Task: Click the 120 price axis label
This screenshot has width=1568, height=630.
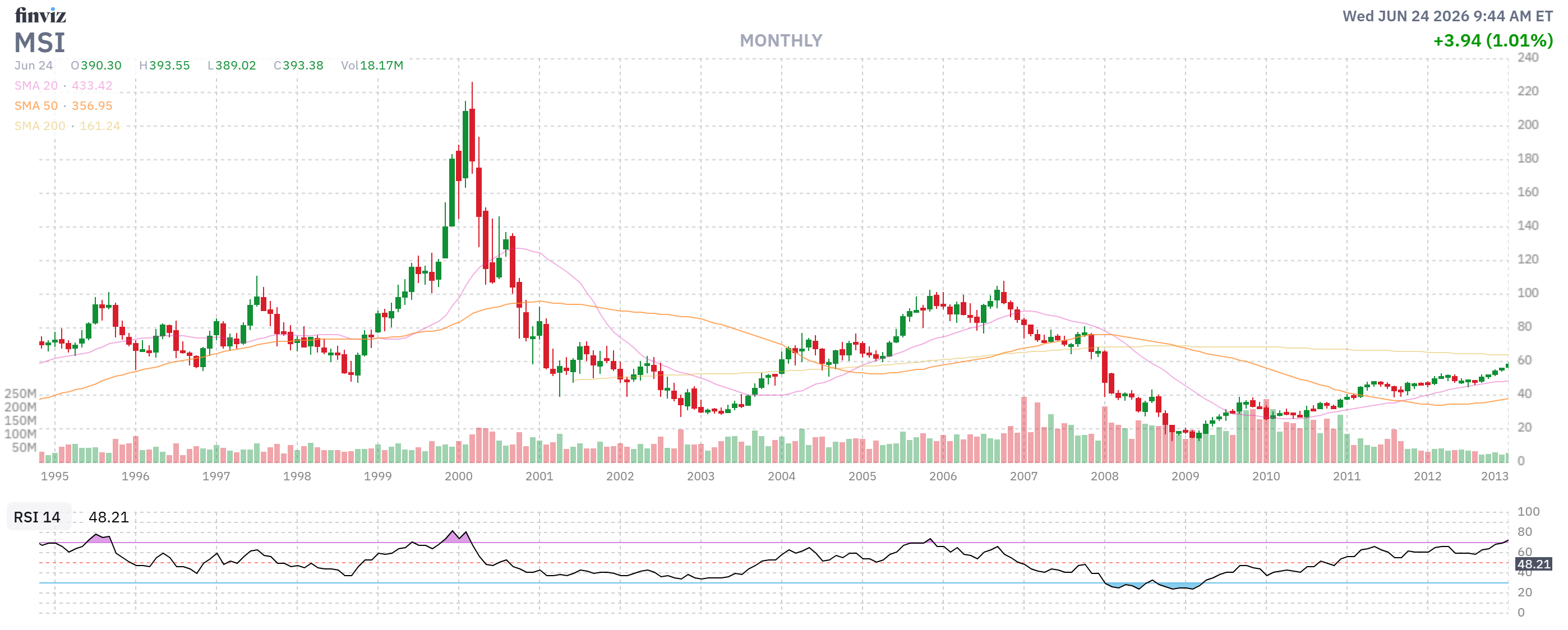Action: pyautogui.click(x=1528, y=259)
